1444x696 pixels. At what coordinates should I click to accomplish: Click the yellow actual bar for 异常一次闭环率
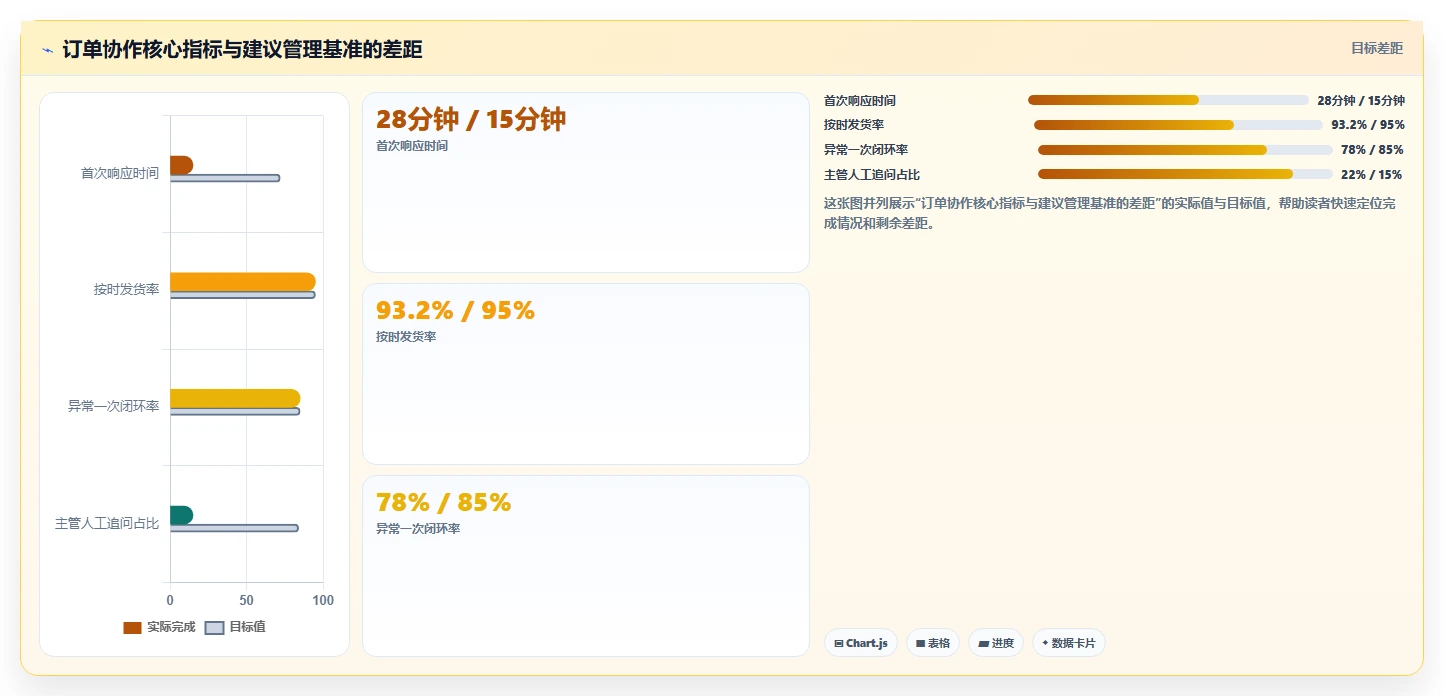tap(235, 398)
